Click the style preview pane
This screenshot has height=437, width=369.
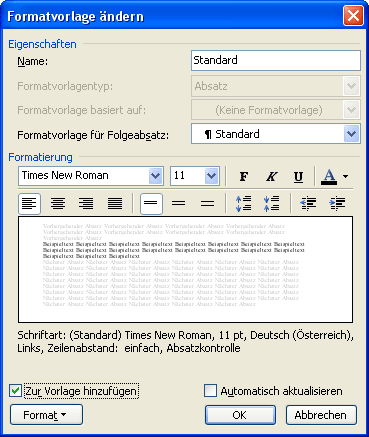pos(185,269)
